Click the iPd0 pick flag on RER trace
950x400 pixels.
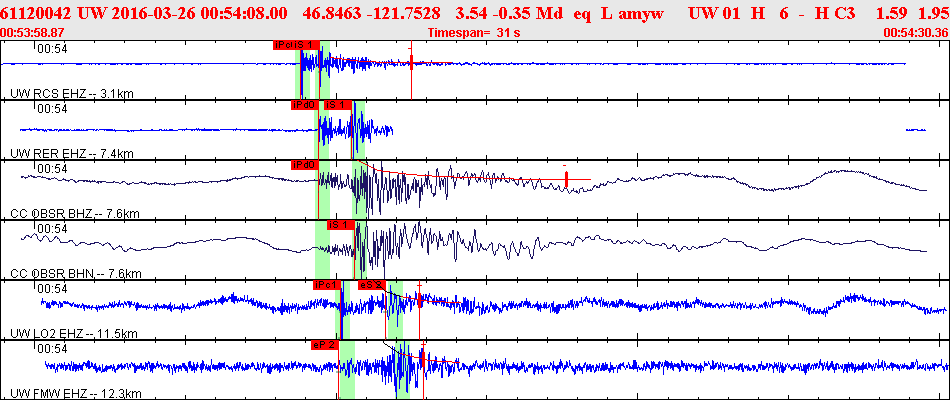pos(304,105)
